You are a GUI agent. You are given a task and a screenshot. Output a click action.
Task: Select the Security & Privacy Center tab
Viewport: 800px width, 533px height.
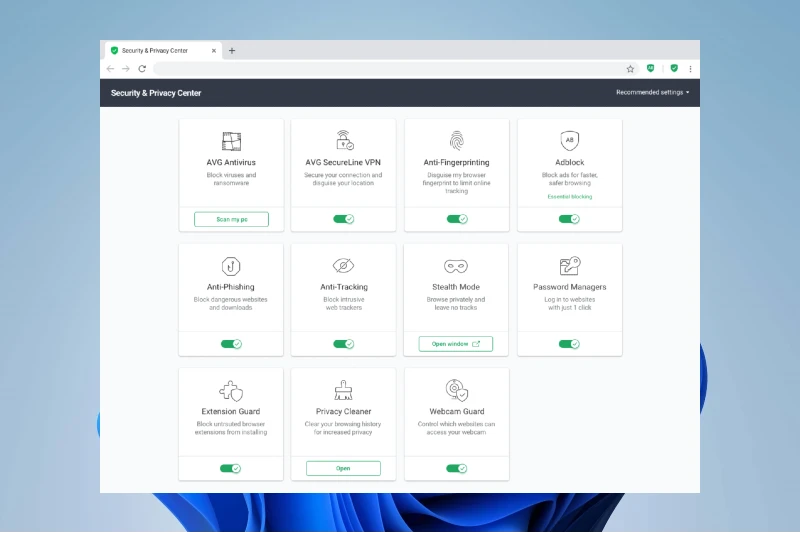pos(163,50)
